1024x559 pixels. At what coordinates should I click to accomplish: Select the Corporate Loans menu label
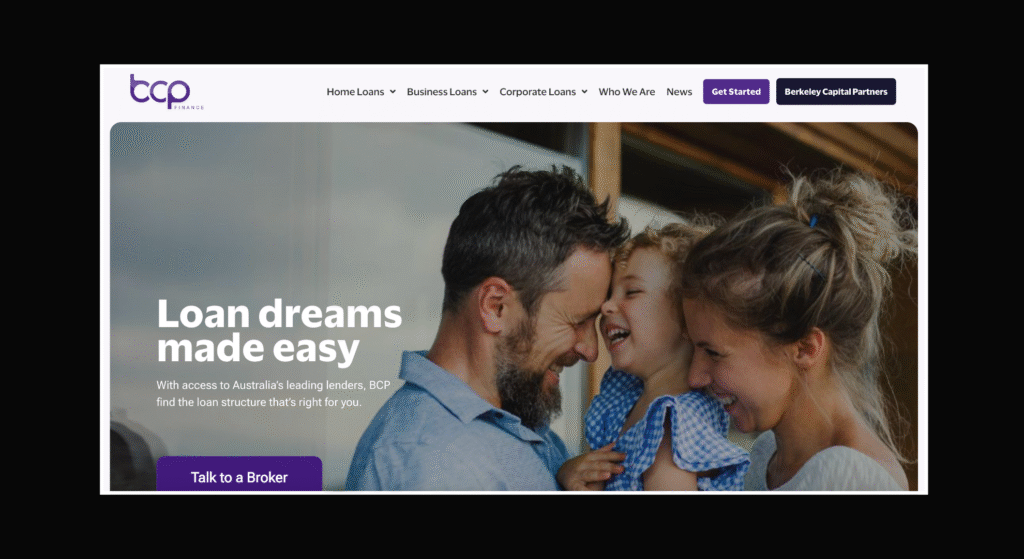click(537, 92)
